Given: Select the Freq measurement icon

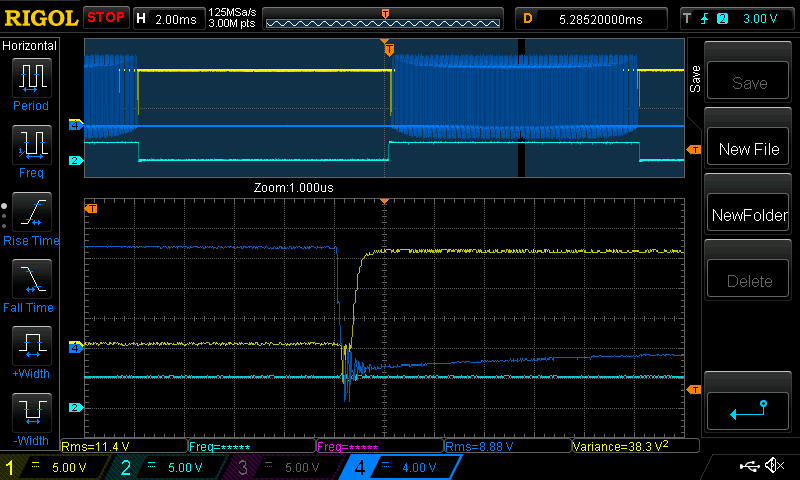Looking at the screenshot, I should click(x=31, y=144).
